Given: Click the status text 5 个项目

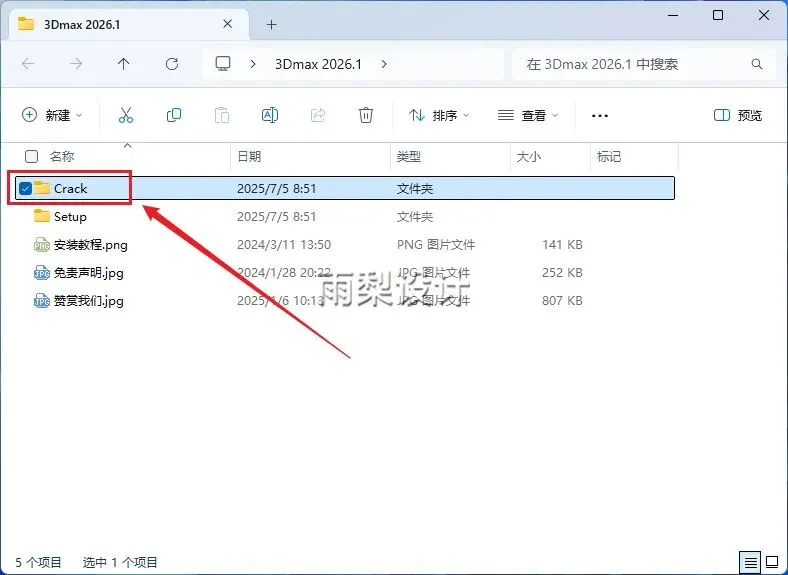Looking at the screenshot, I should 38,562.
